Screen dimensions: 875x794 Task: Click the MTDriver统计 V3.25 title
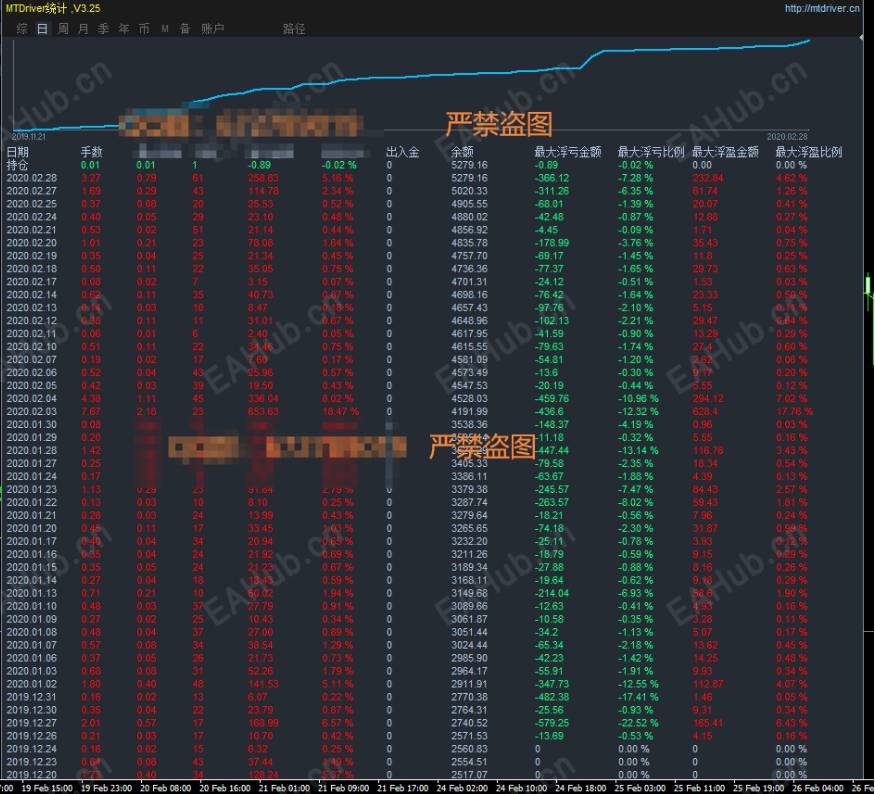(53, 8)
